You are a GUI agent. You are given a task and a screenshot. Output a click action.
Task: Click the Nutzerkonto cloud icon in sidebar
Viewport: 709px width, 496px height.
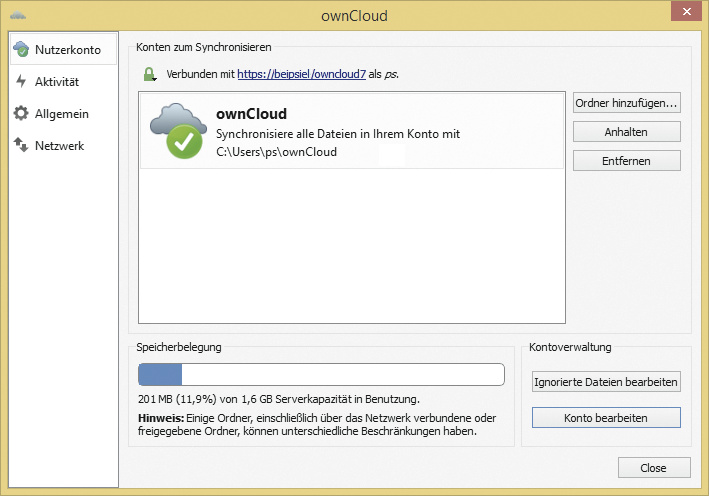coord(21,49)
